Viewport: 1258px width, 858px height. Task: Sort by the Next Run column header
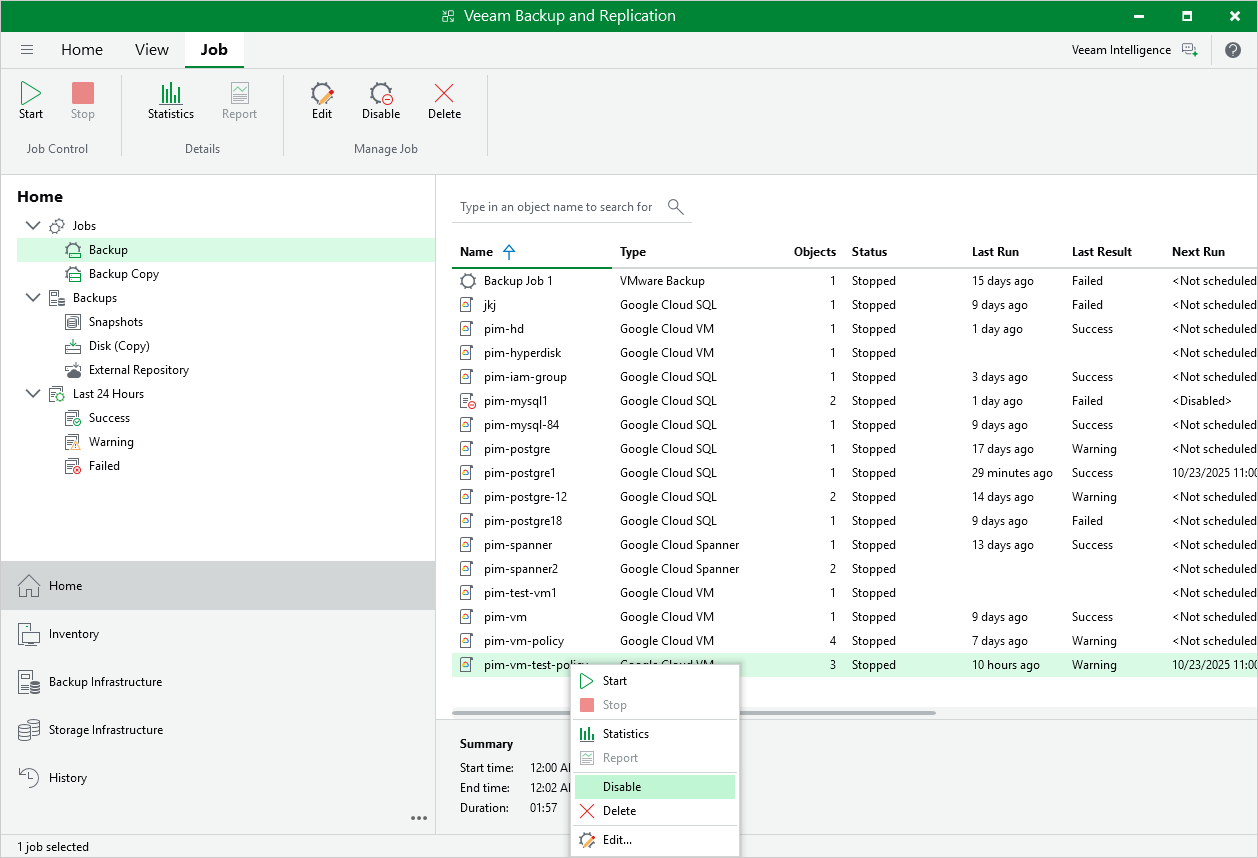[1198, 252]
